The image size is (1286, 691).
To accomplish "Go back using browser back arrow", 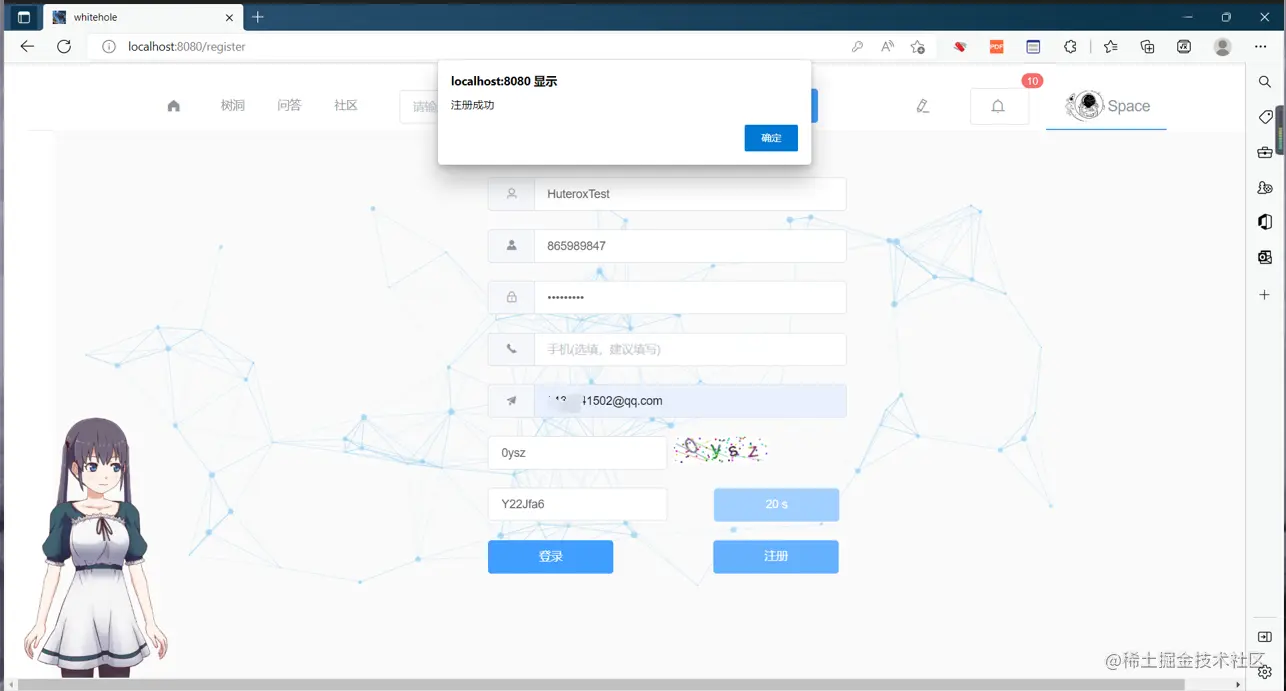I will pos(27,46).
